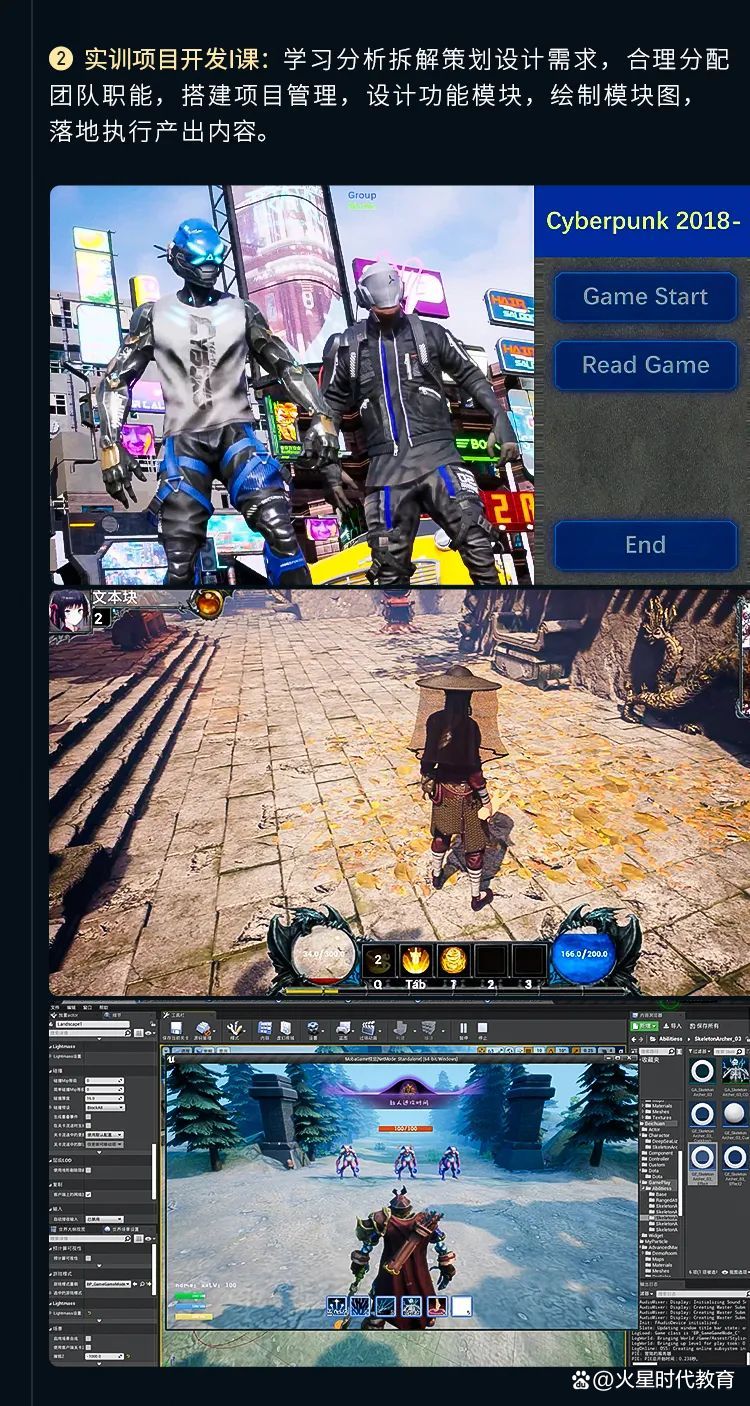Click the white empty skill slot in viewport
The height and width of the screenshot is (1406, 750).
(x=461, y=1306)
